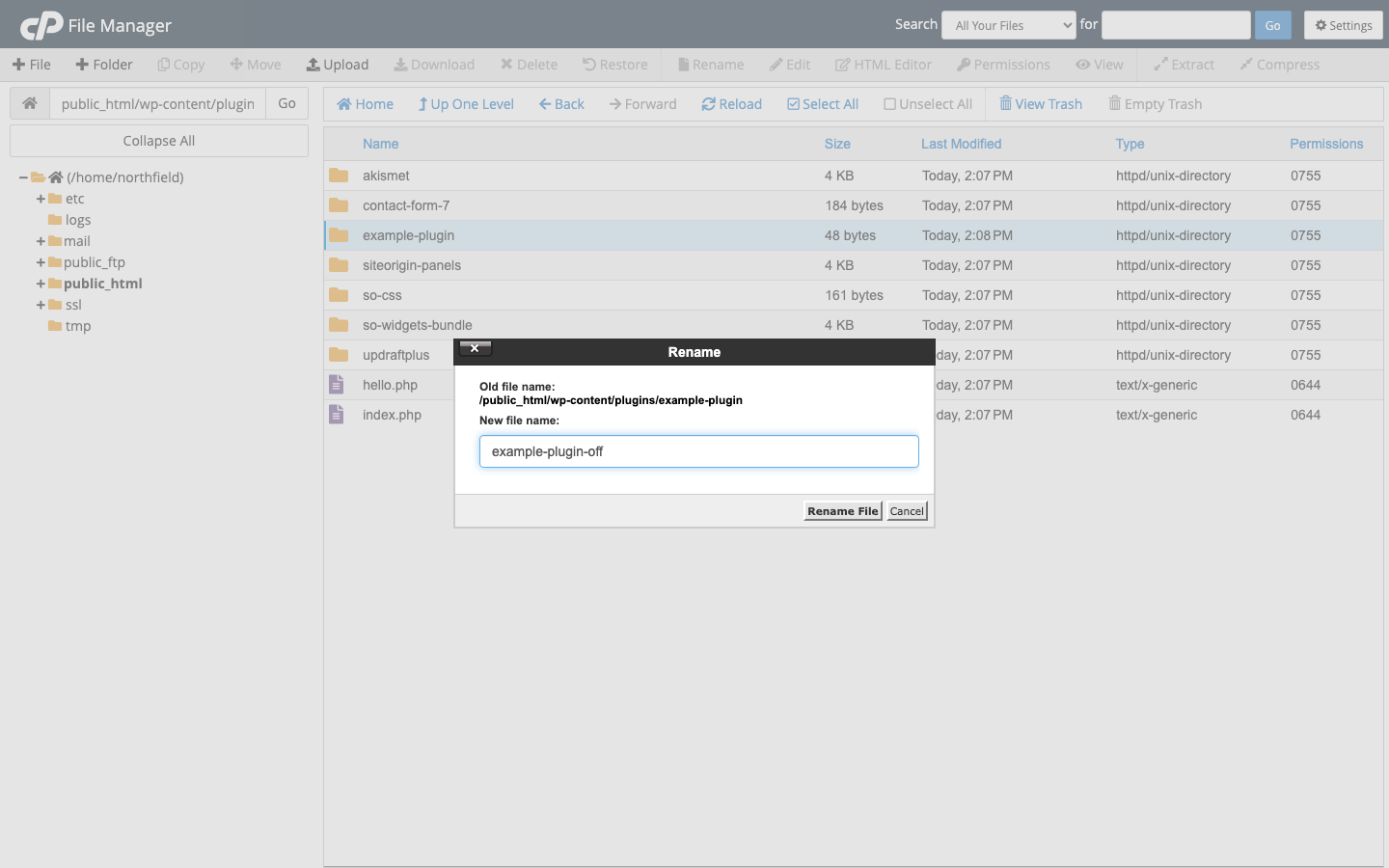The width and height of the screenshot is (1389, 868).
Task: Go Up One Level
Action: [466, 104]
